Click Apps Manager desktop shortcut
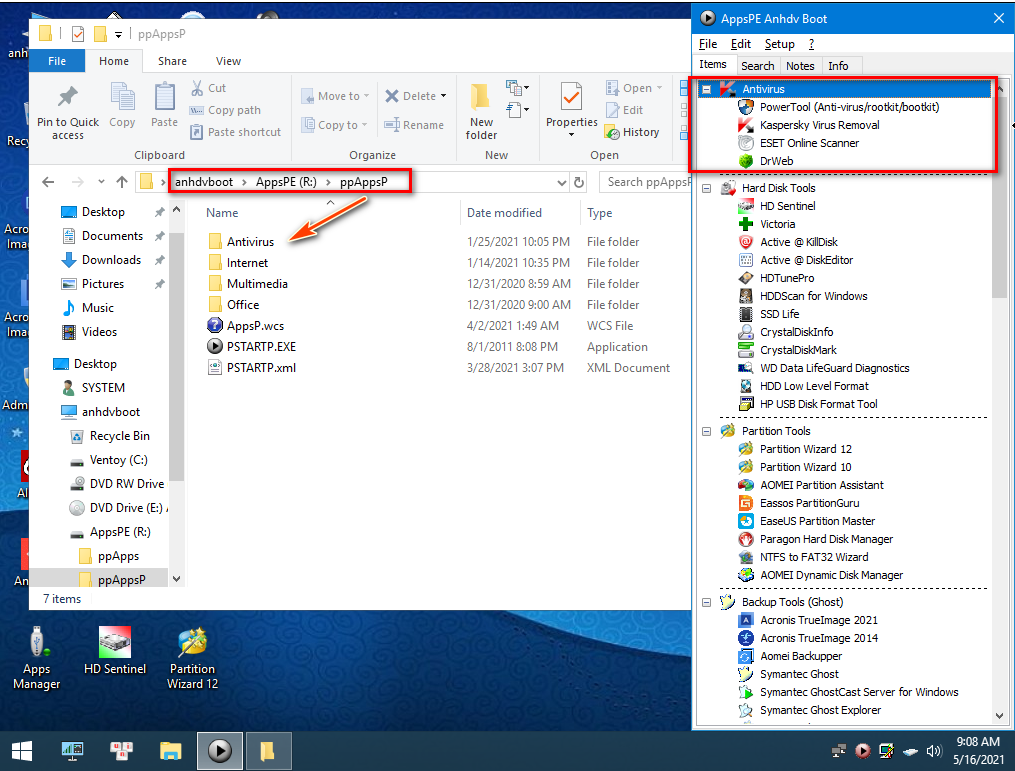The image size is (1015, 771). tap(36, 658)
